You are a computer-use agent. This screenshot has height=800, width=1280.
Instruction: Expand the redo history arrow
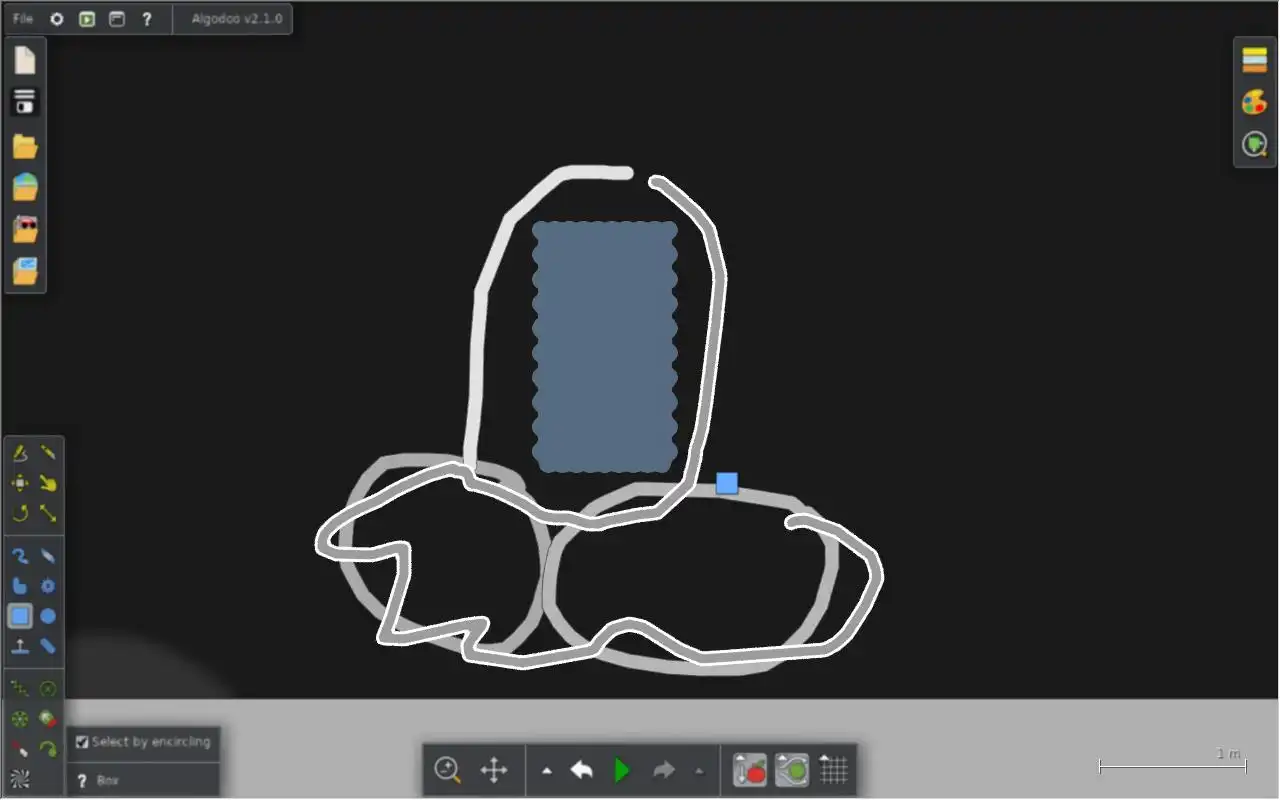pos(698,771)
